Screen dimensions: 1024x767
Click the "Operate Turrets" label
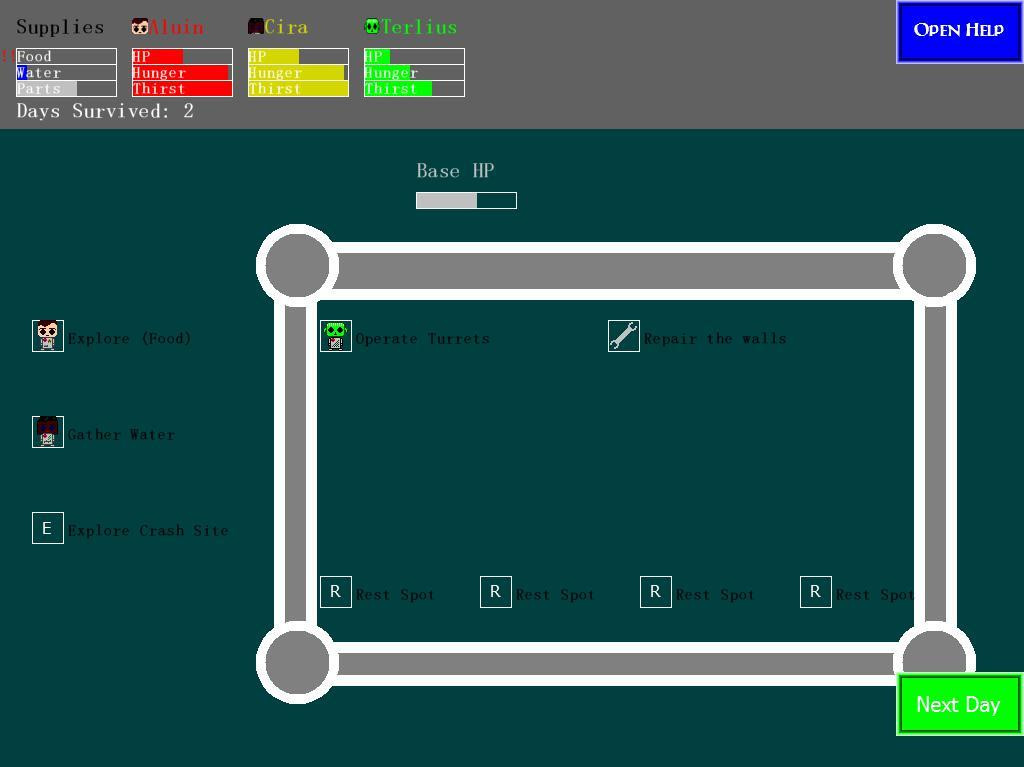[x=423, y=338]
